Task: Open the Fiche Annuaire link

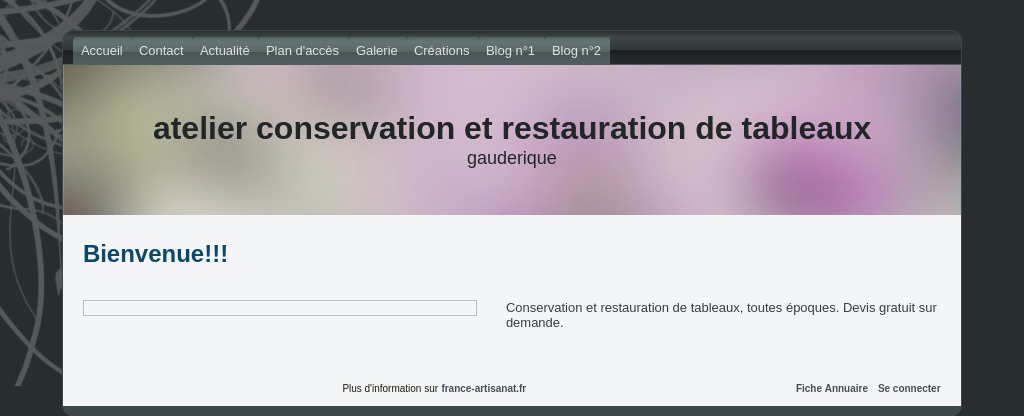Action: [832, 389]
